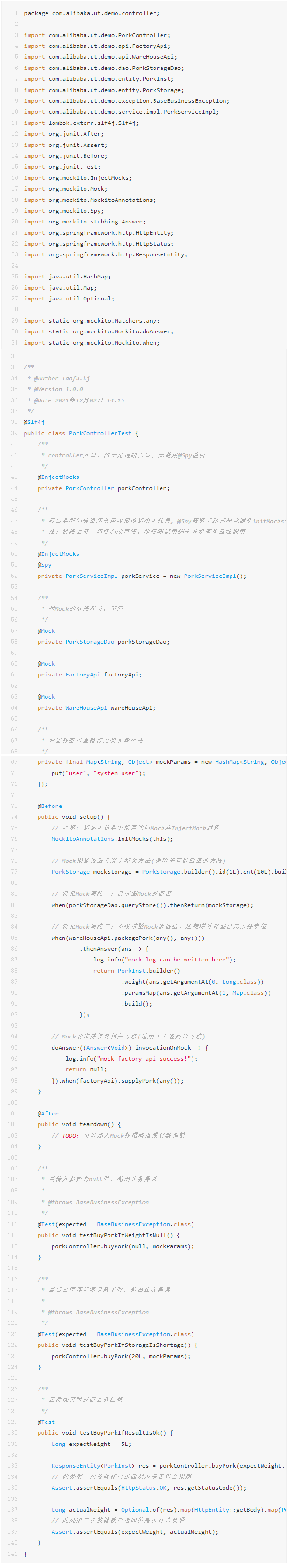Click the @Slf4j annotation above the class
This screenshot has height=1568, width=293.
tap(34, 422)
